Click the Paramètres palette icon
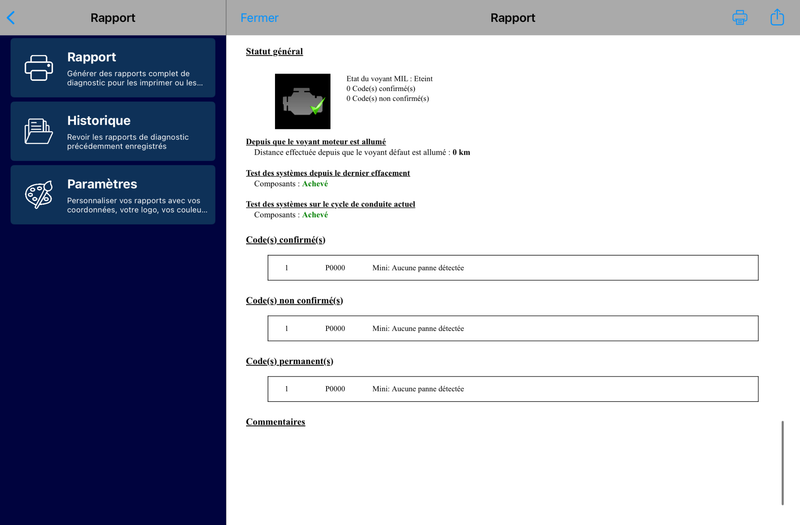Image resolution: width=800 pixels, height=525 pixels. pyautogui.click(x=39, y=194)
